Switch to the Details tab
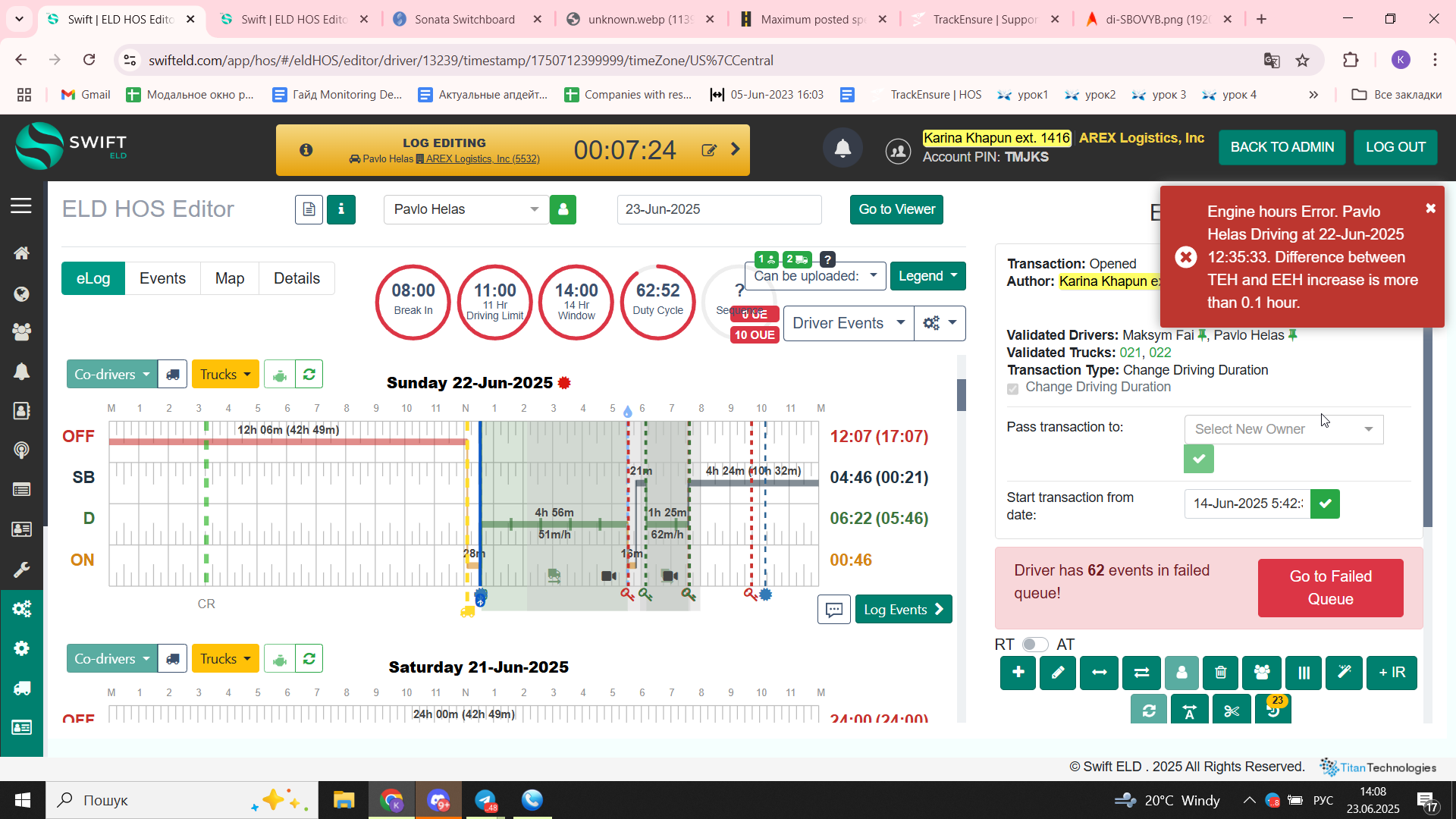 click(x=297, y=278)
